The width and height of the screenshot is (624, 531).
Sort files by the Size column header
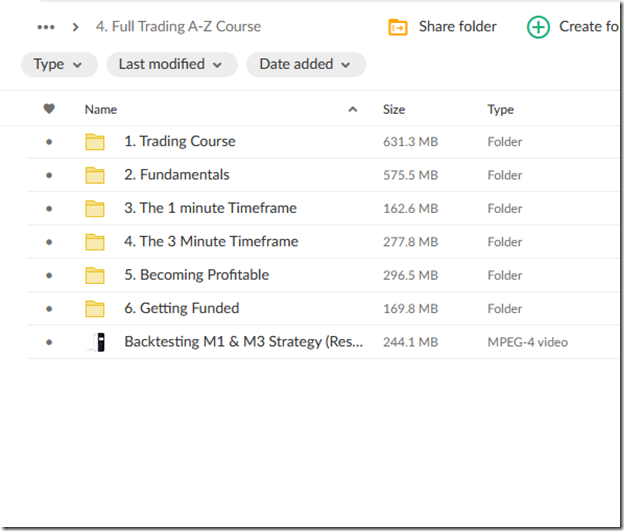(x=394, y=109)
